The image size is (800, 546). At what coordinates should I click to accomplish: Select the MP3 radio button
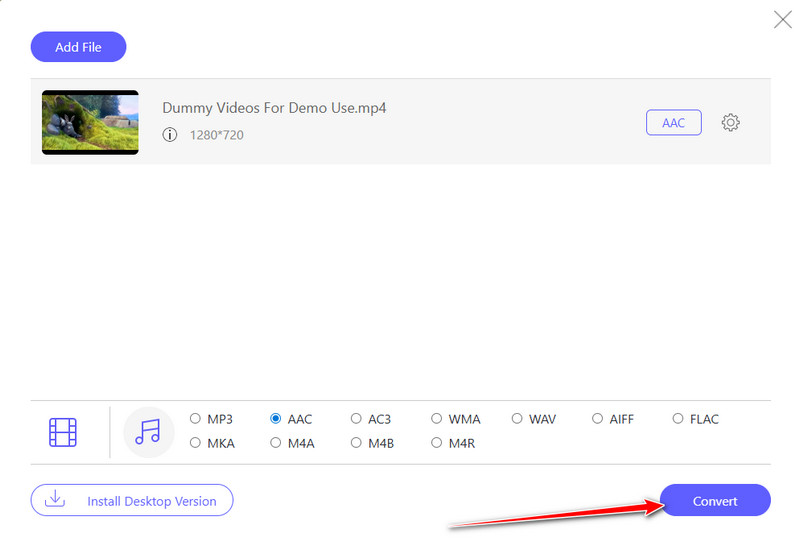click(x=196, y=419)
